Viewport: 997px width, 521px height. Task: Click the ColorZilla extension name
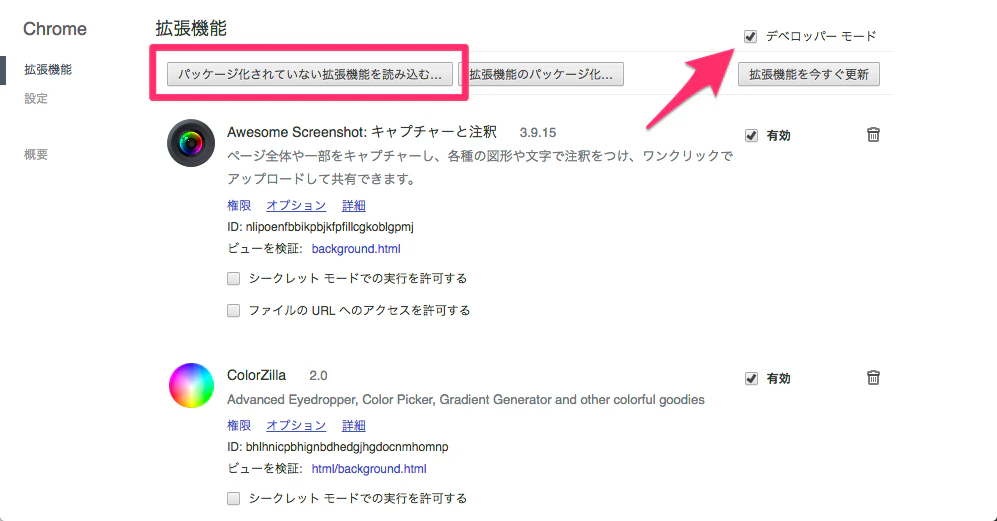(256, 375)
